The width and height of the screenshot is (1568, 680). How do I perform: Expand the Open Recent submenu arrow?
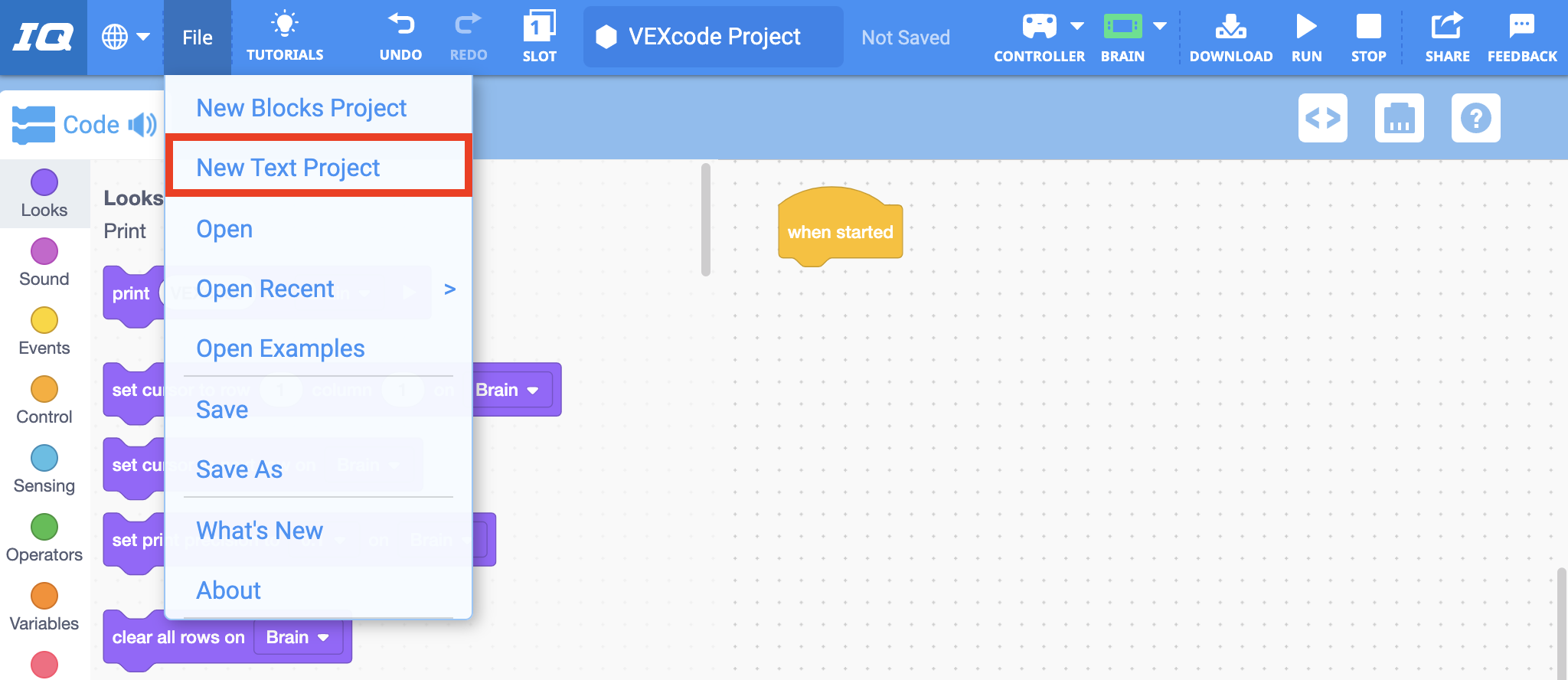(449, 289)
